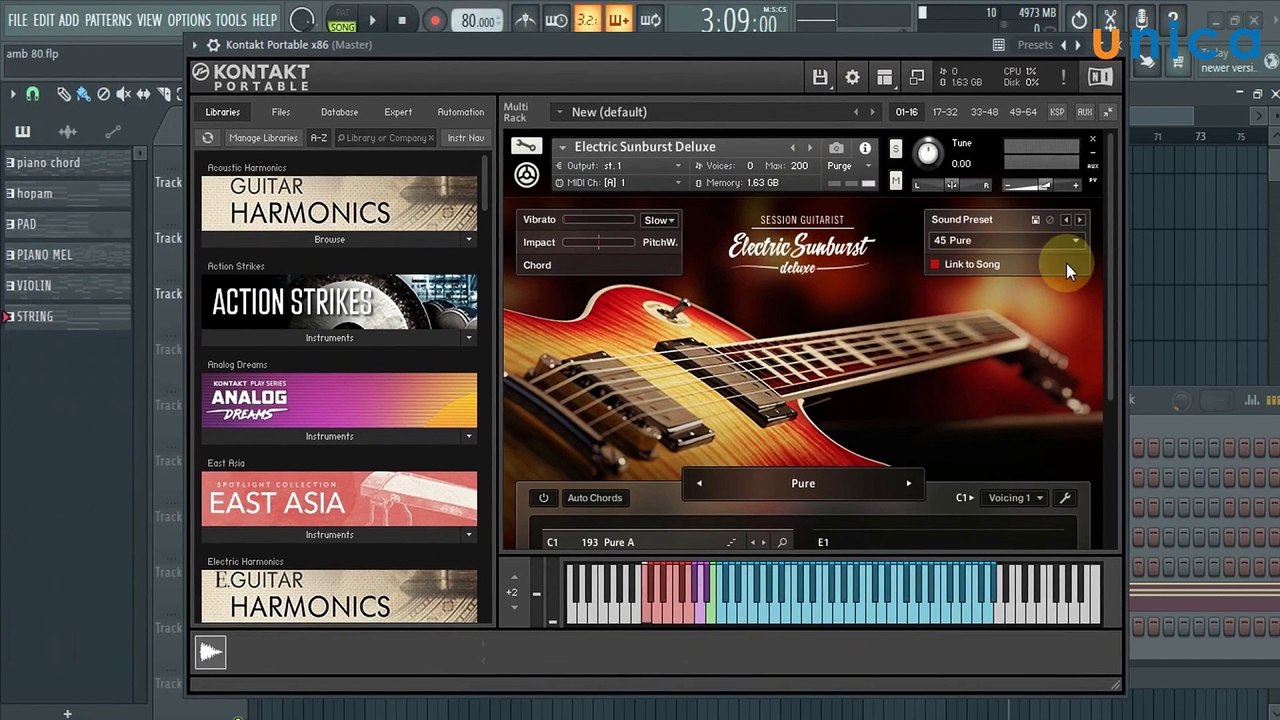The width and height of the screenshot is (1280, 720).
Task: Click the Auto Chords button
Action: point(594,498)
